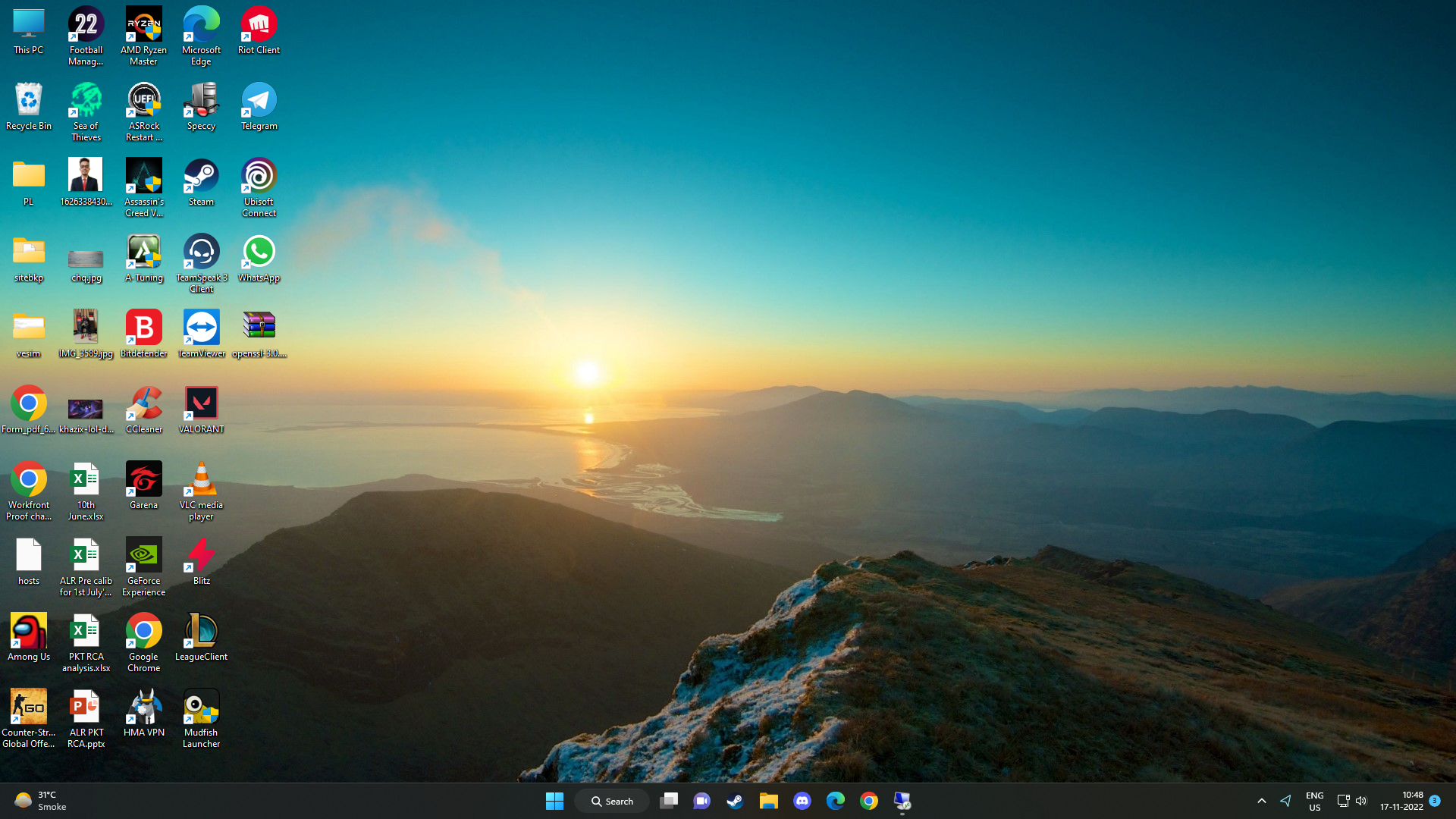
Task: Select the ASRock Restart to UEFI shortcut
Action: 143,112
